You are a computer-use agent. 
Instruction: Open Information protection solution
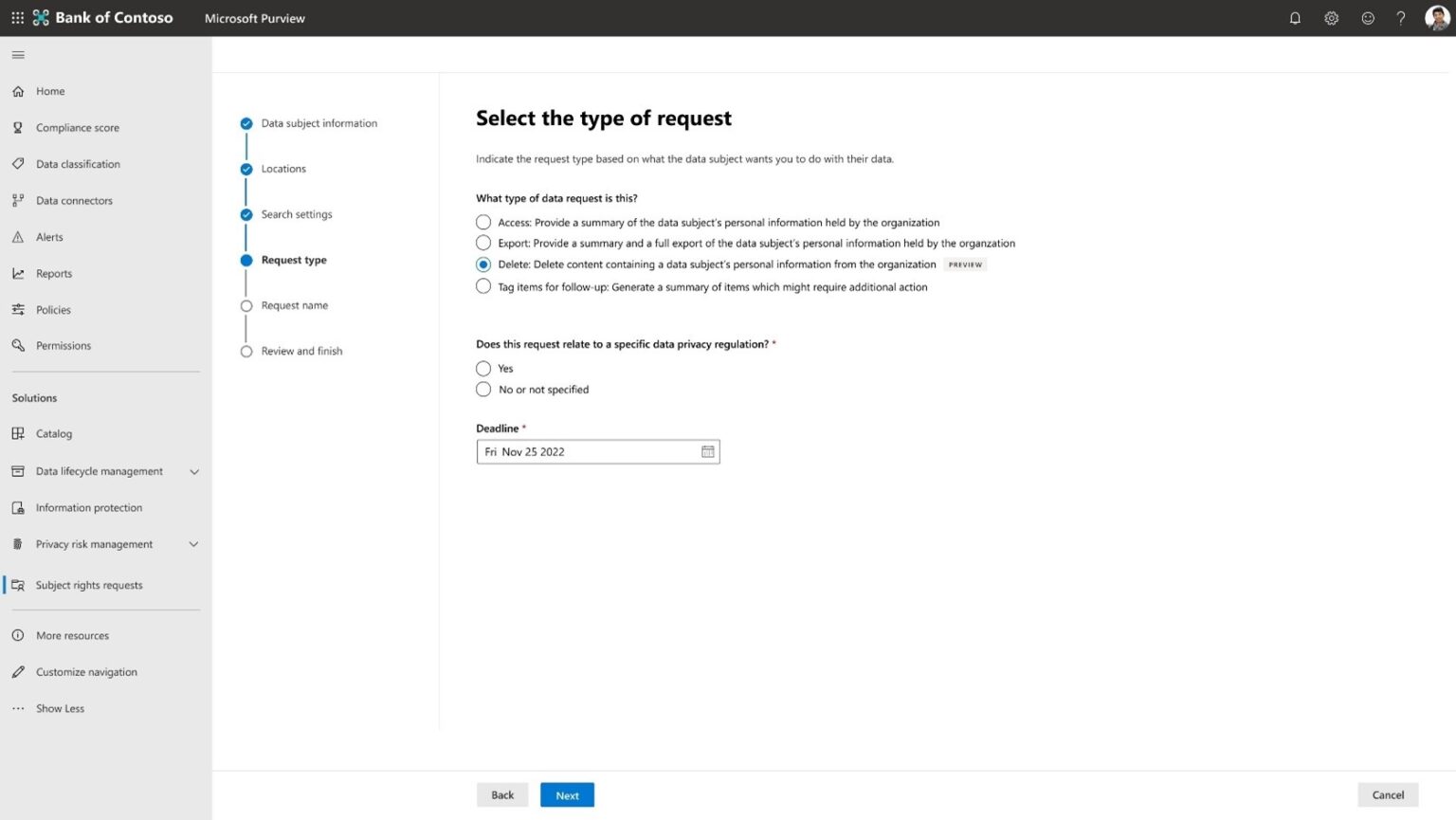[x=88, y=507]
